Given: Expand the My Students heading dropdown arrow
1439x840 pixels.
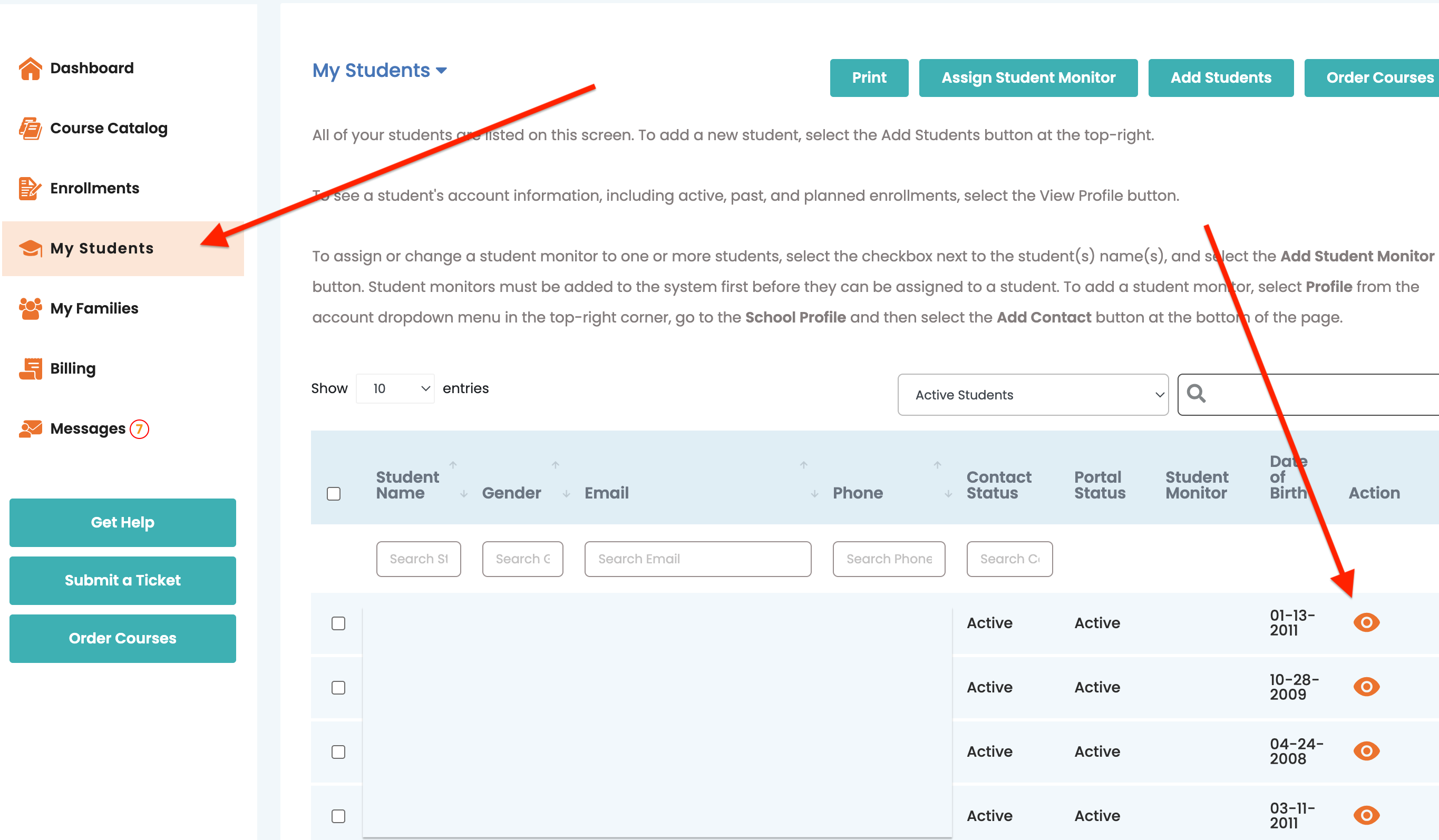Looking at the screenshot, I should (x=441, y=71).
